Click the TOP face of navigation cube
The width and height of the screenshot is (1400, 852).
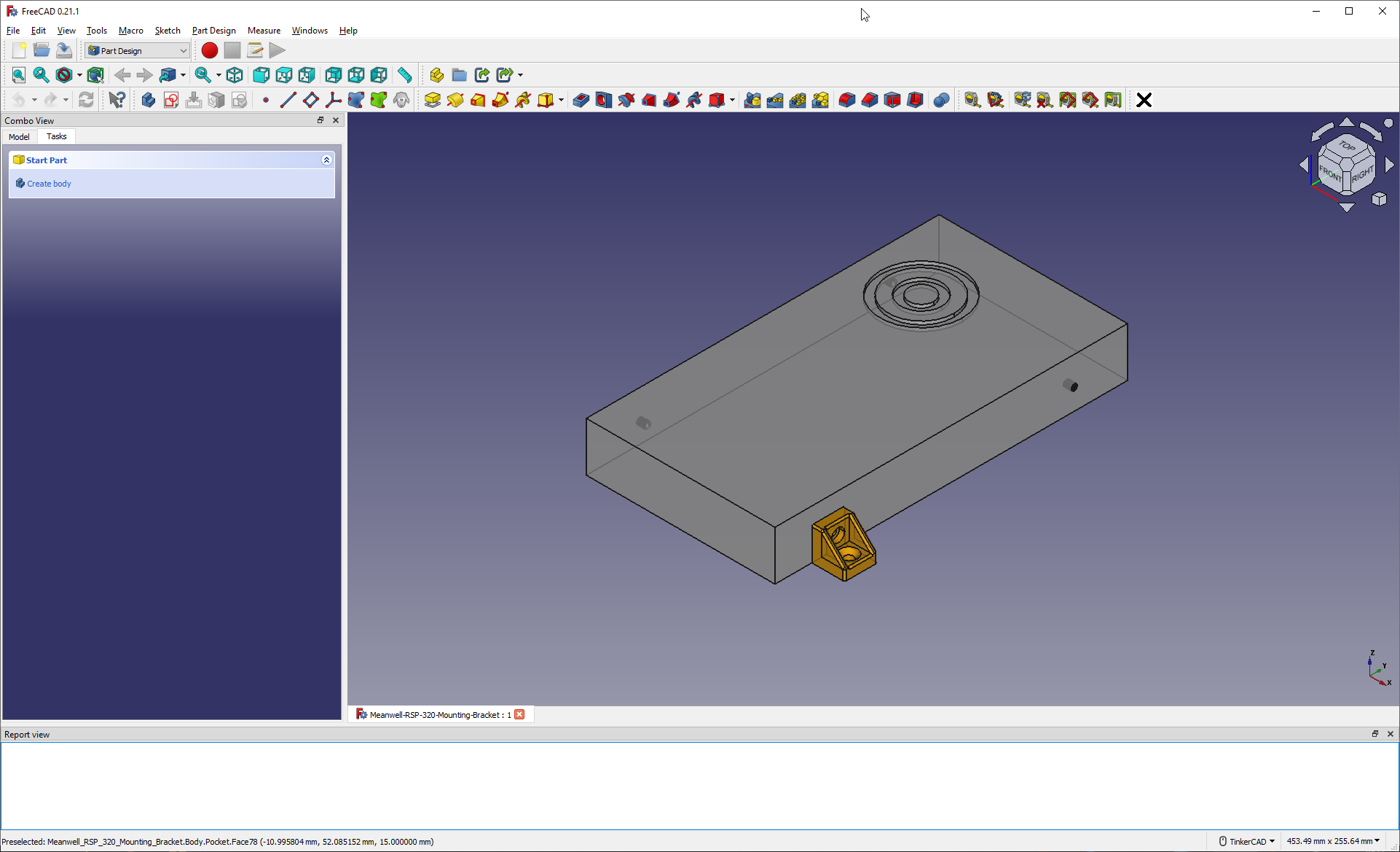(x=1346, y=146)
